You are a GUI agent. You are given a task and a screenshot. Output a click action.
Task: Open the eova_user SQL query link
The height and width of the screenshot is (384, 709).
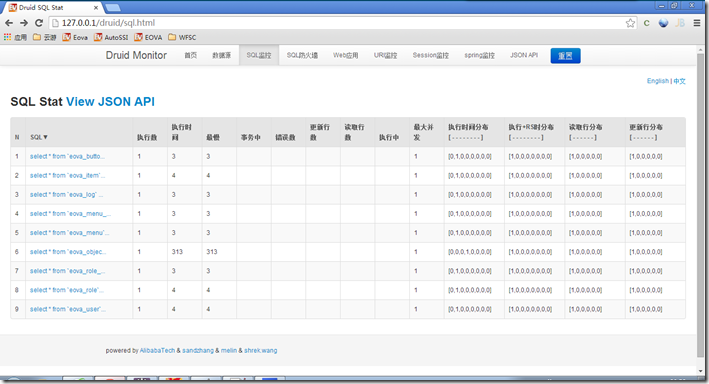pos(68,309)
